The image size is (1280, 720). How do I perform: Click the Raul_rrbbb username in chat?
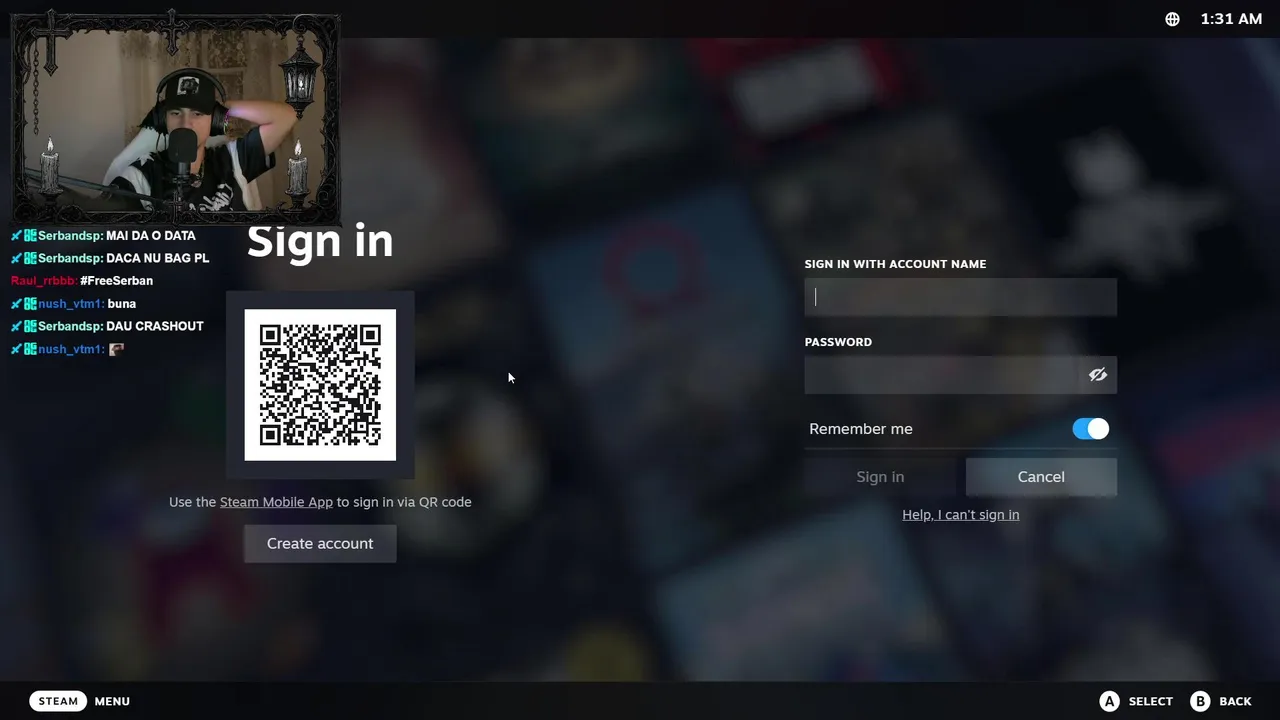(x=43, y=281)
